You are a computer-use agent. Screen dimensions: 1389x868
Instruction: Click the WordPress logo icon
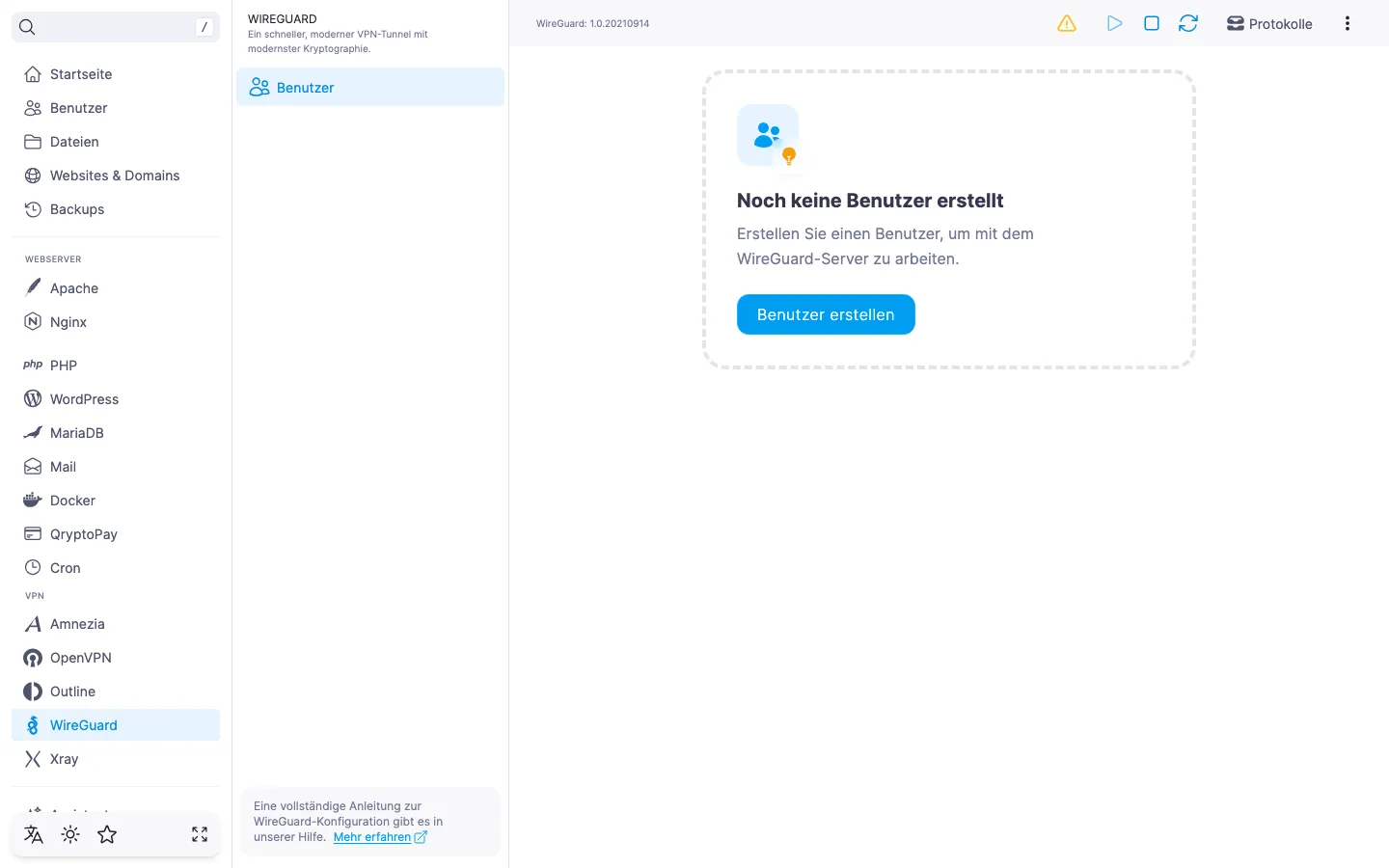33,398
